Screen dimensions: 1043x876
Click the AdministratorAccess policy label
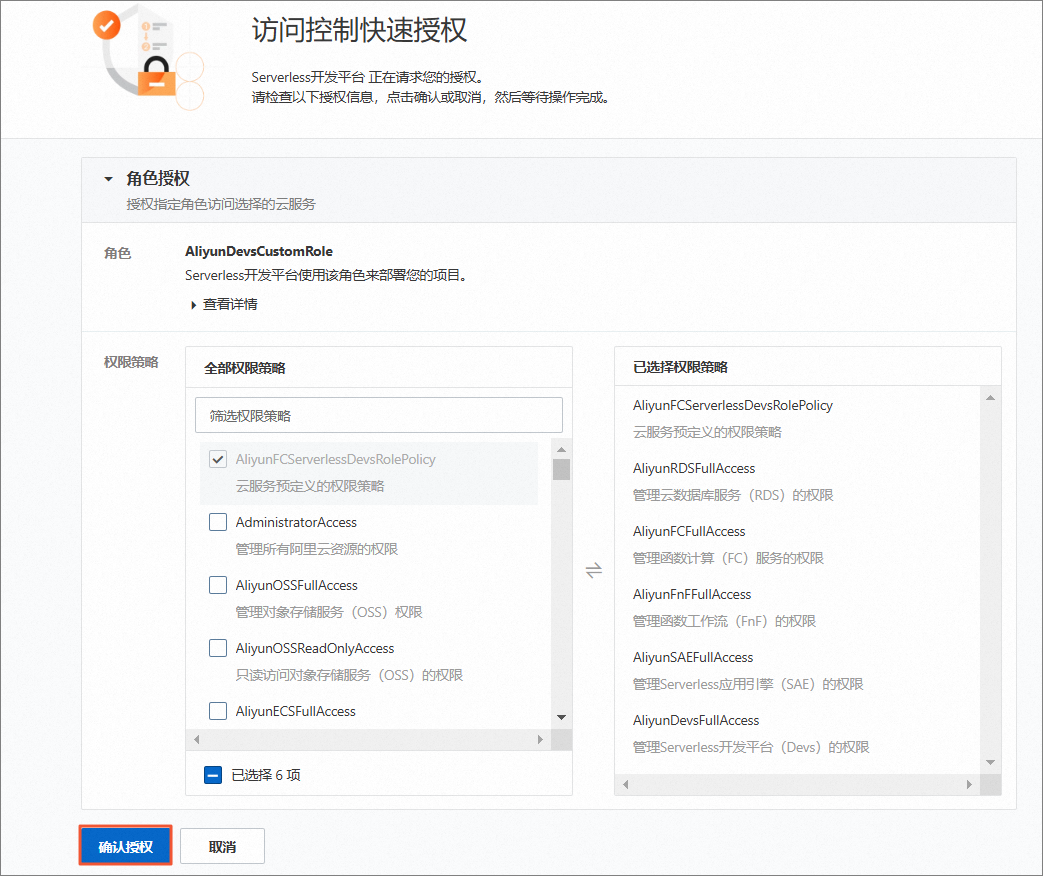coord(296,522)
